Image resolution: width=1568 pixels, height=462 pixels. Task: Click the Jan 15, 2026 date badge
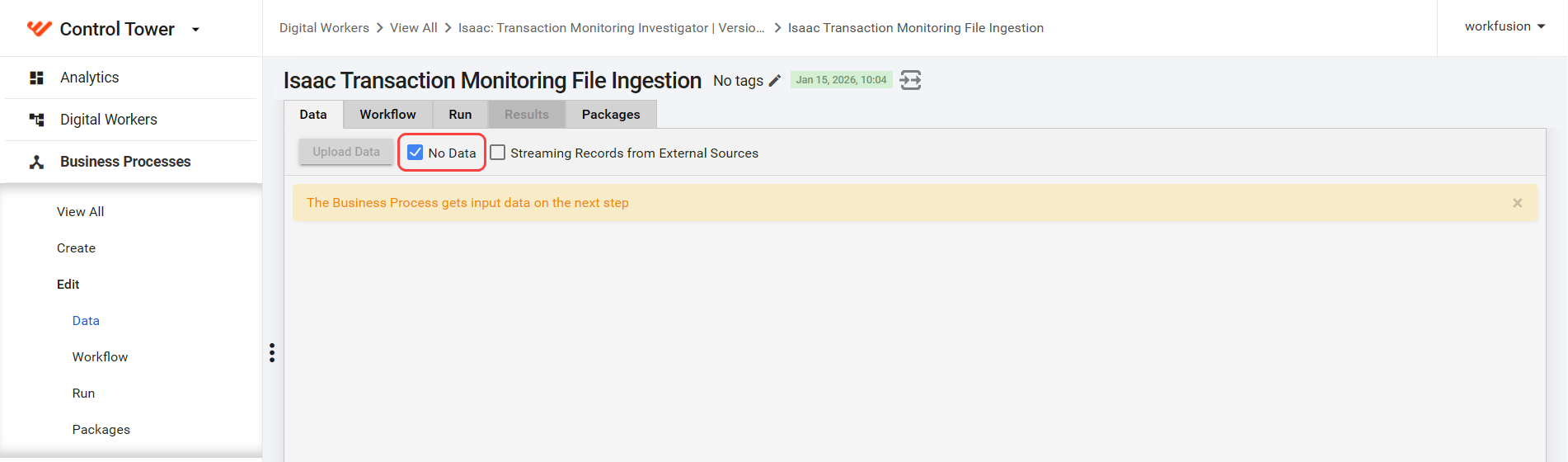tap(841, 80)
